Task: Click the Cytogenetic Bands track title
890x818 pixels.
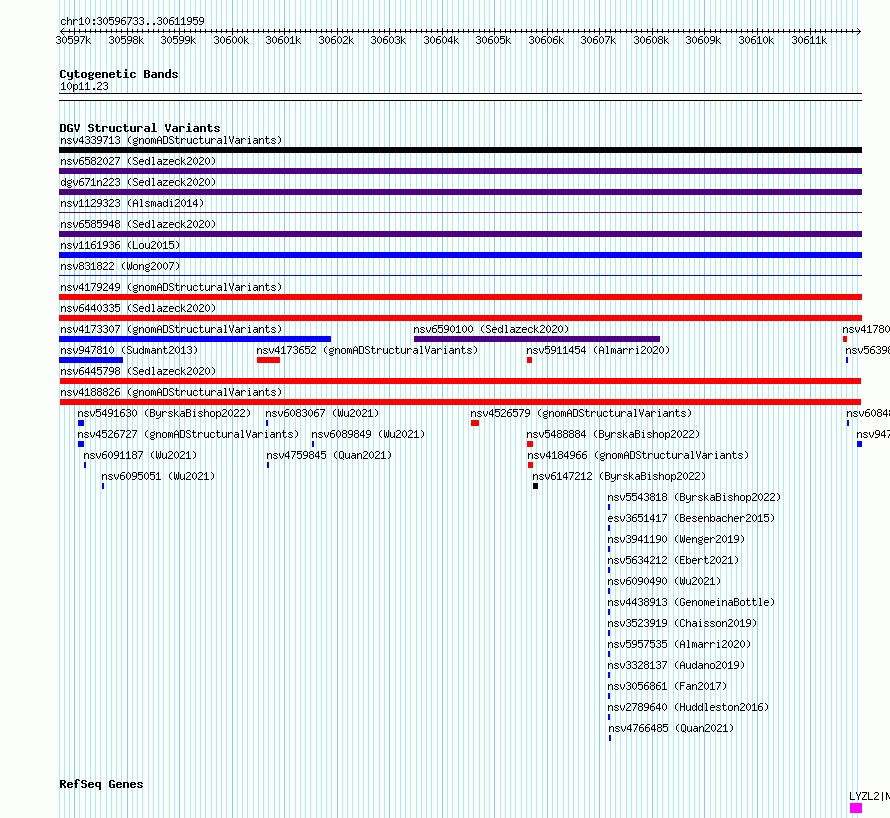Action: pos(118,74)
